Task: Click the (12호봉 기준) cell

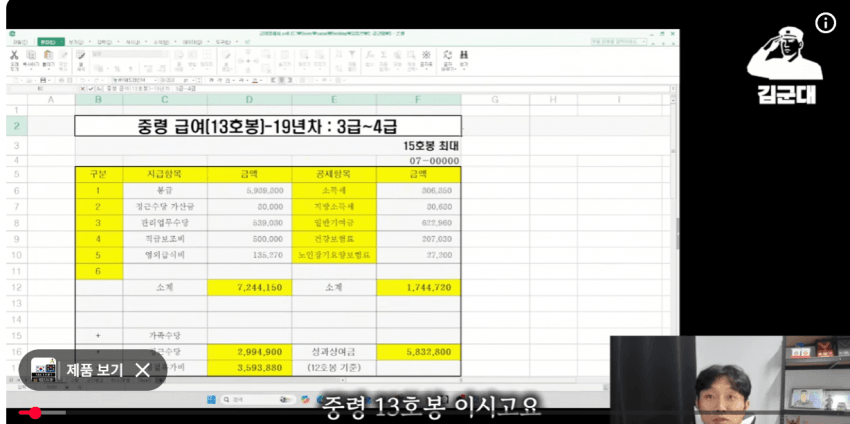Action: click(334, 368)
